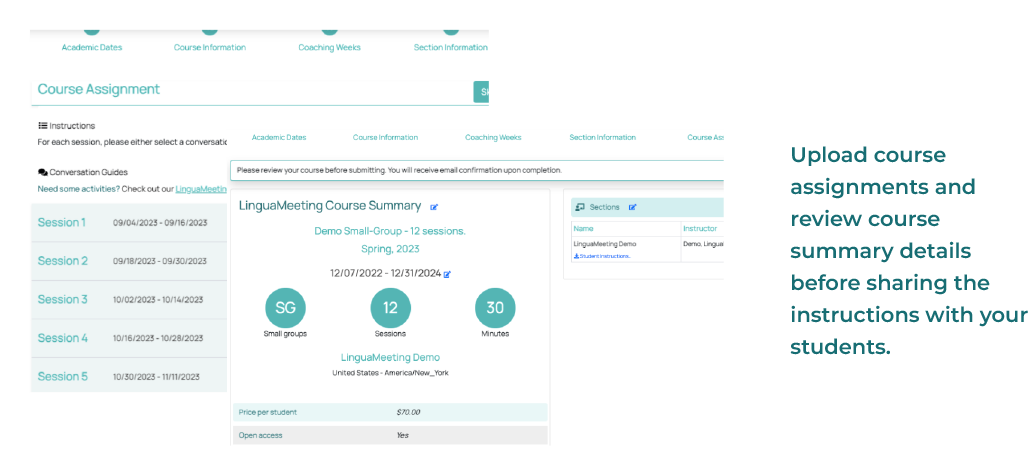This screenshot has width=1035, height=476.
Task: Download Student Instructions for LinguaMeeting Demo
Action: pos(602,256)
